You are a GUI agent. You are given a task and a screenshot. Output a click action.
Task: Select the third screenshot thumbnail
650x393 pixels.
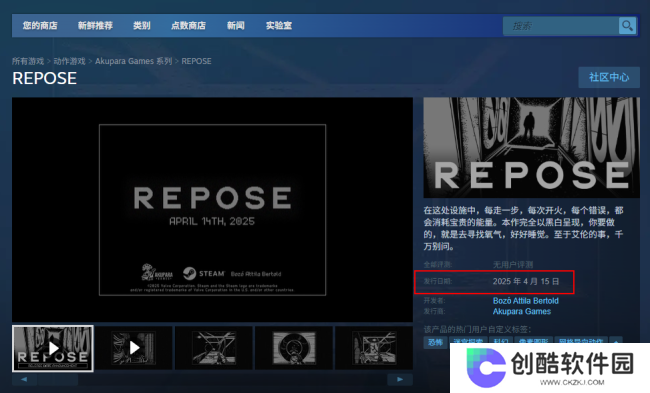click(214, 348)
